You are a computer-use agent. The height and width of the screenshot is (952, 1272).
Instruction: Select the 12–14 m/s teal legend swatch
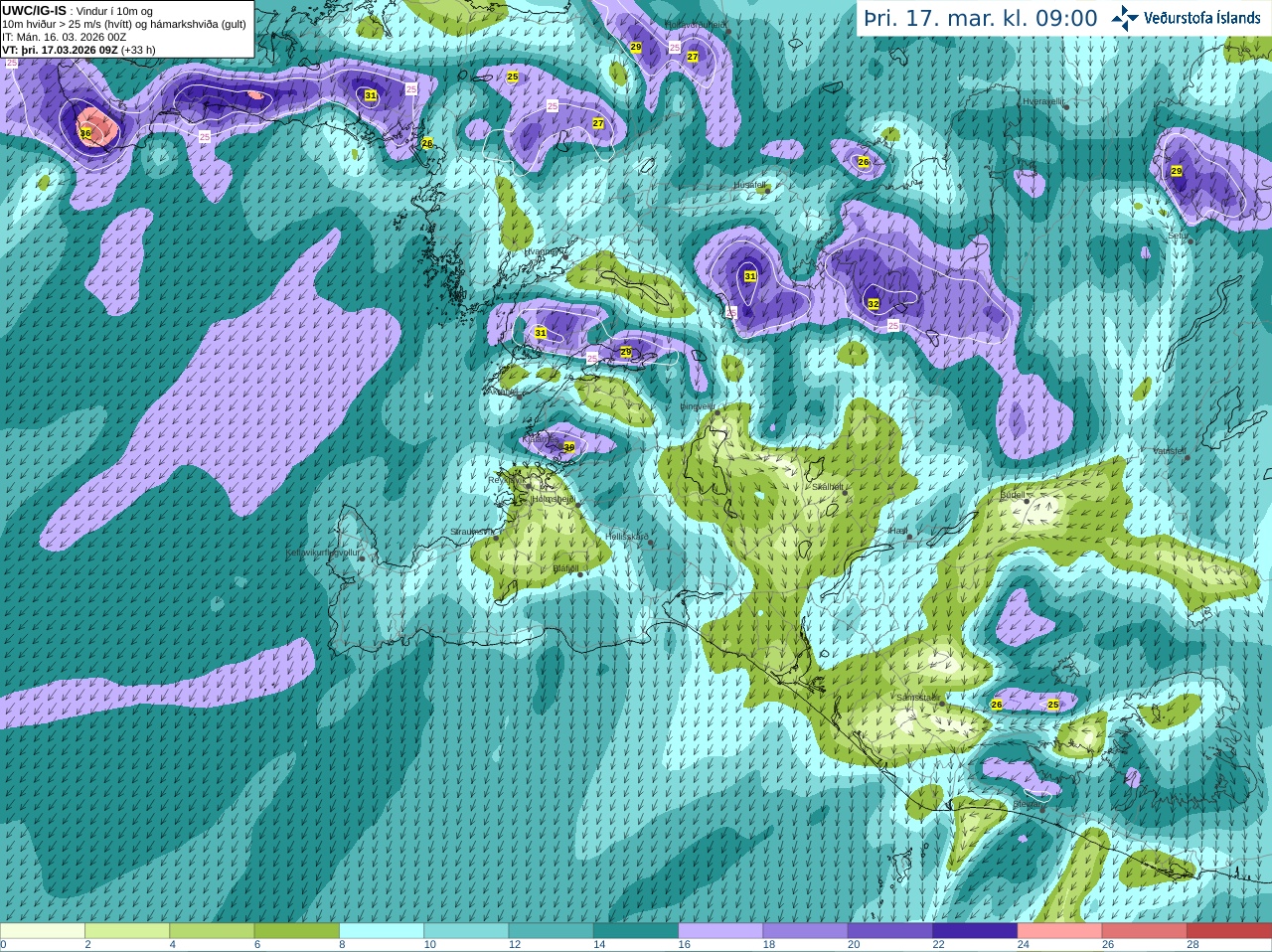pyautogui.click(x=552, y=931)
